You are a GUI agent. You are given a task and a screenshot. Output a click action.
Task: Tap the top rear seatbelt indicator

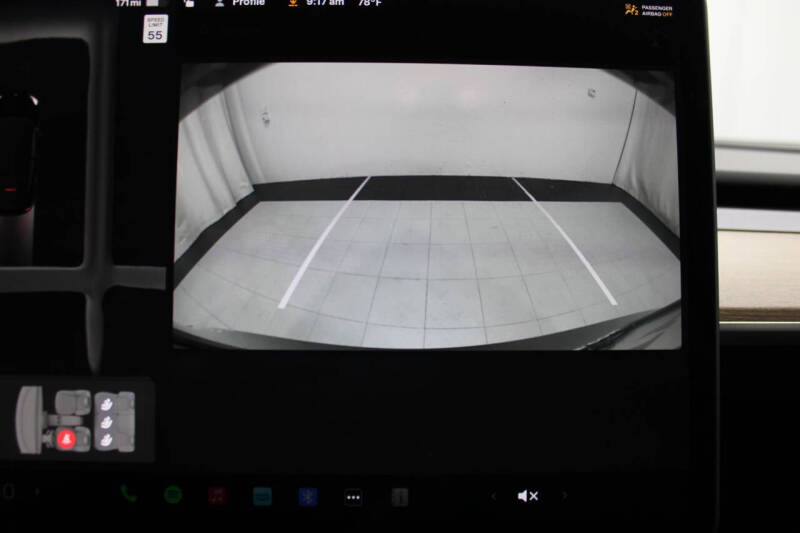coord(107,404)
